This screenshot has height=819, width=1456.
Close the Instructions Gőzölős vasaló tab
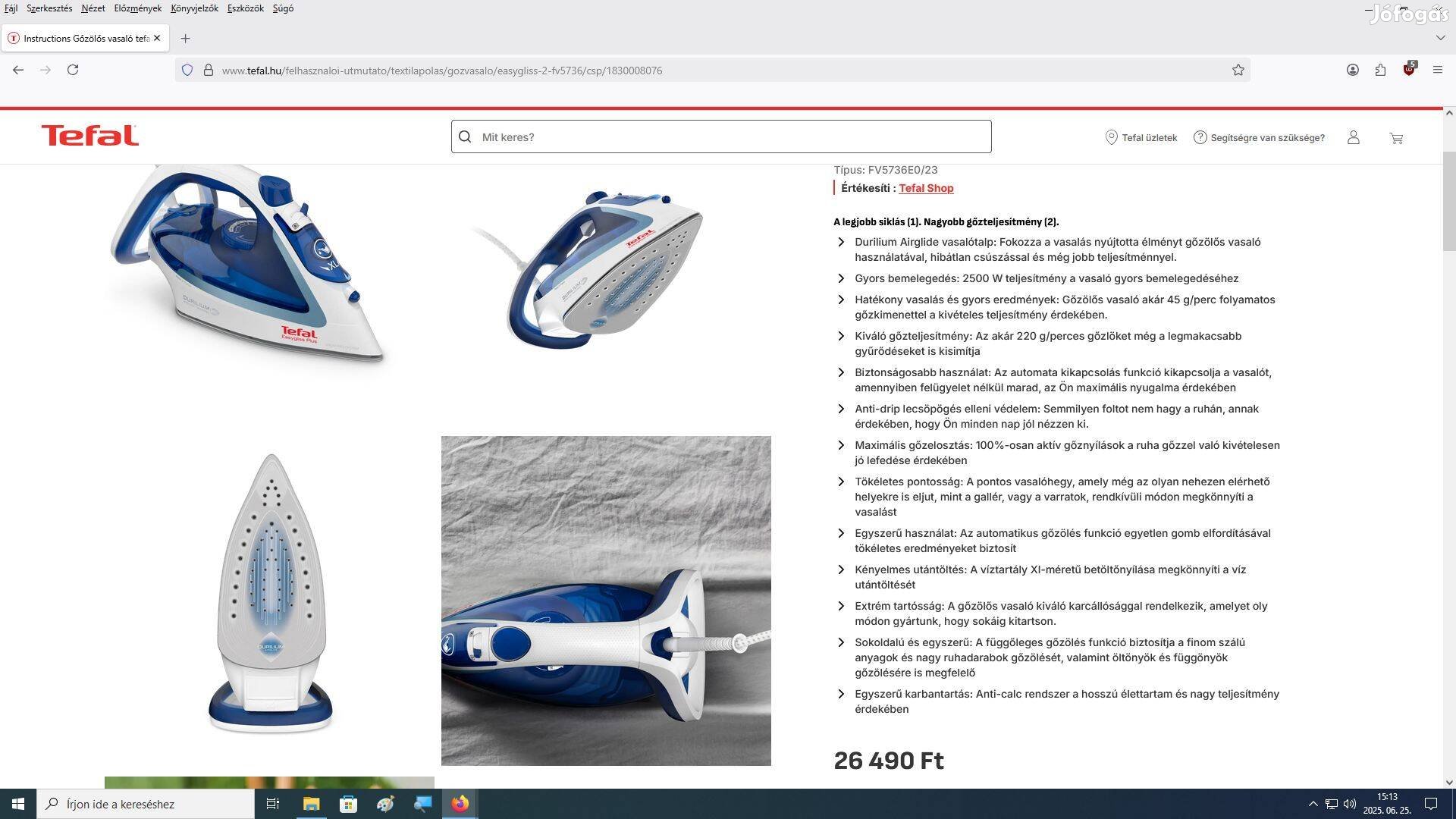(157, 38)
